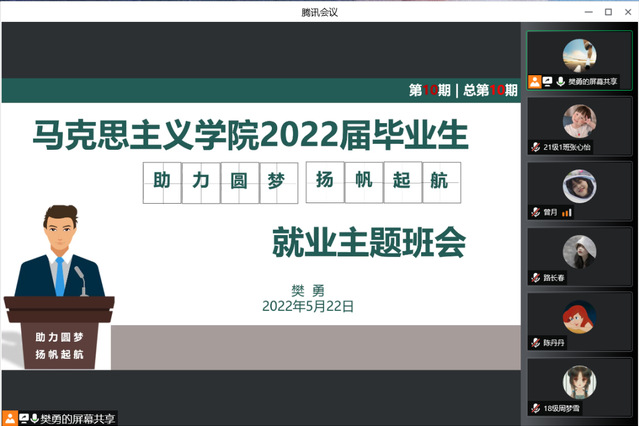Click muted microphone icon next to 曾月
The image size is (639, 426).
click(x=536, y=213)
